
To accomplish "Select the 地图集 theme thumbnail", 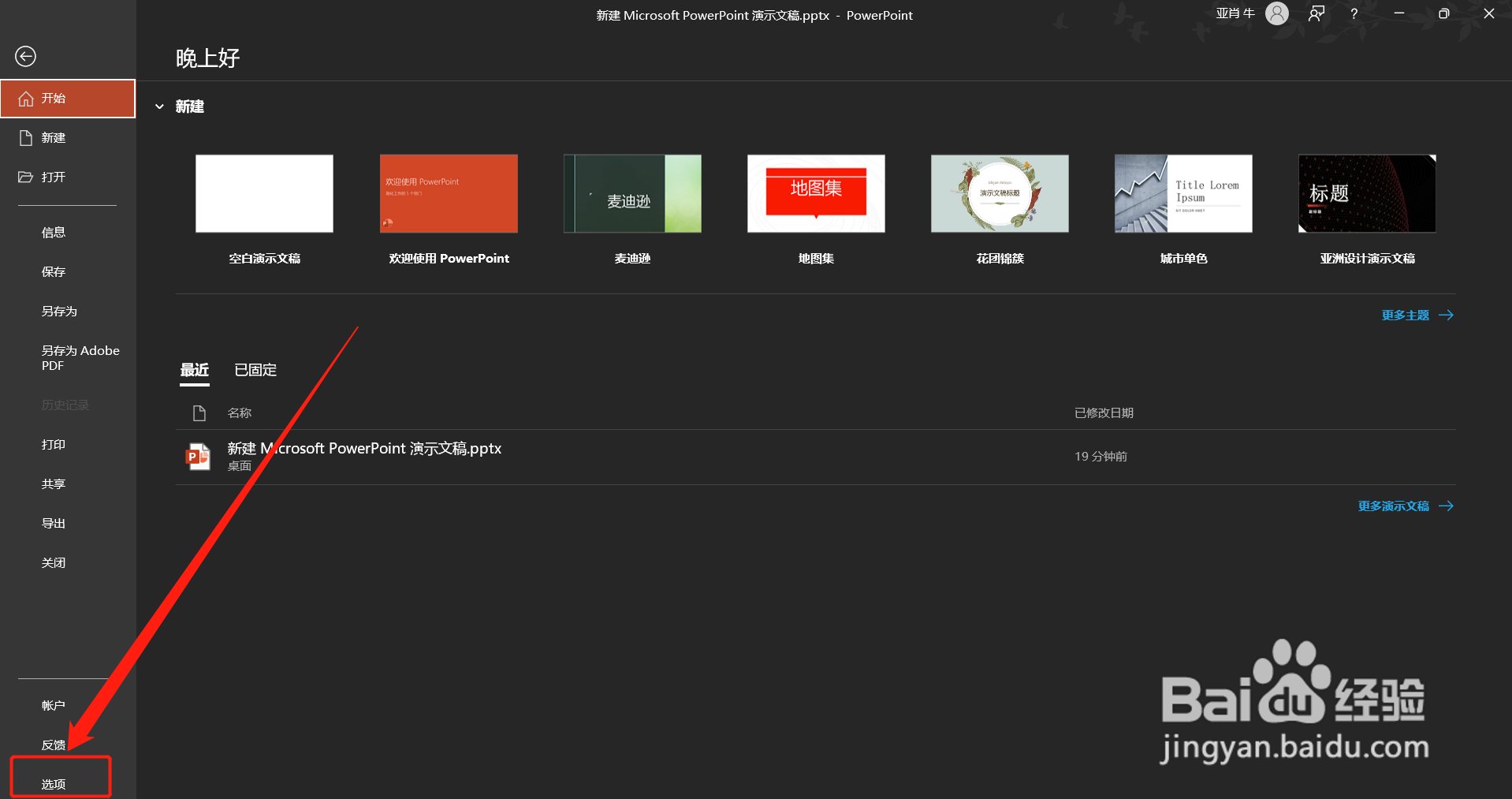I will 816,193.
